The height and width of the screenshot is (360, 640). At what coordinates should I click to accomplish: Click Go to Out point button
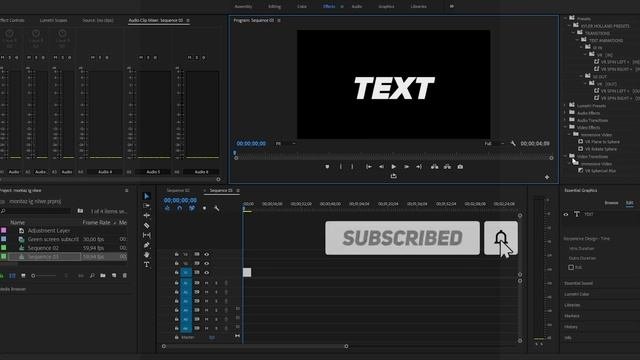pyautogui.click(x=419, y=167)
